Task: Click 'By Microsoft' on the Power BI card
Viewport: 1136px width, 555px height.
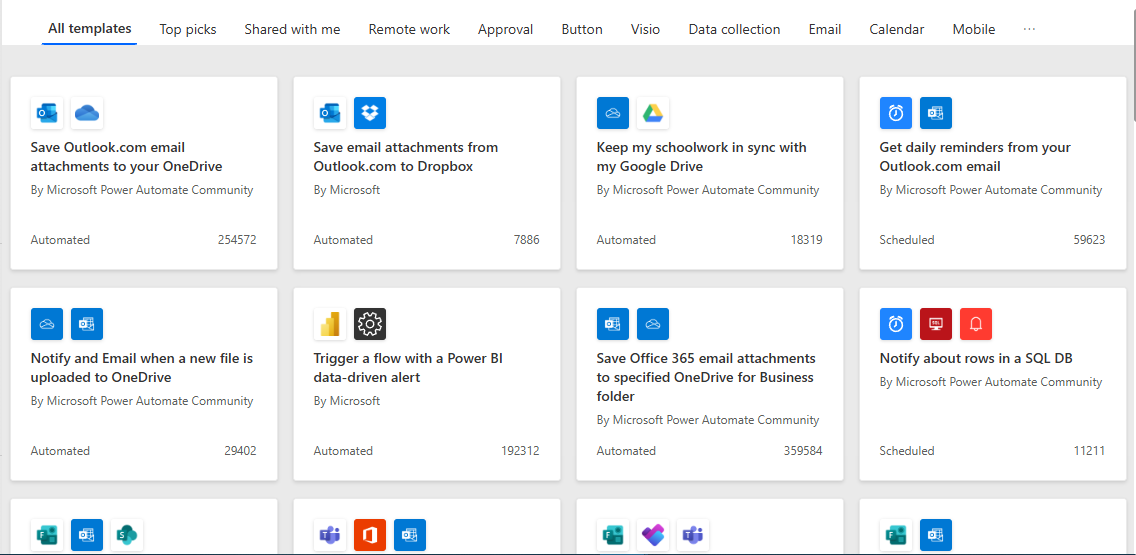Action: click(347, 401)
